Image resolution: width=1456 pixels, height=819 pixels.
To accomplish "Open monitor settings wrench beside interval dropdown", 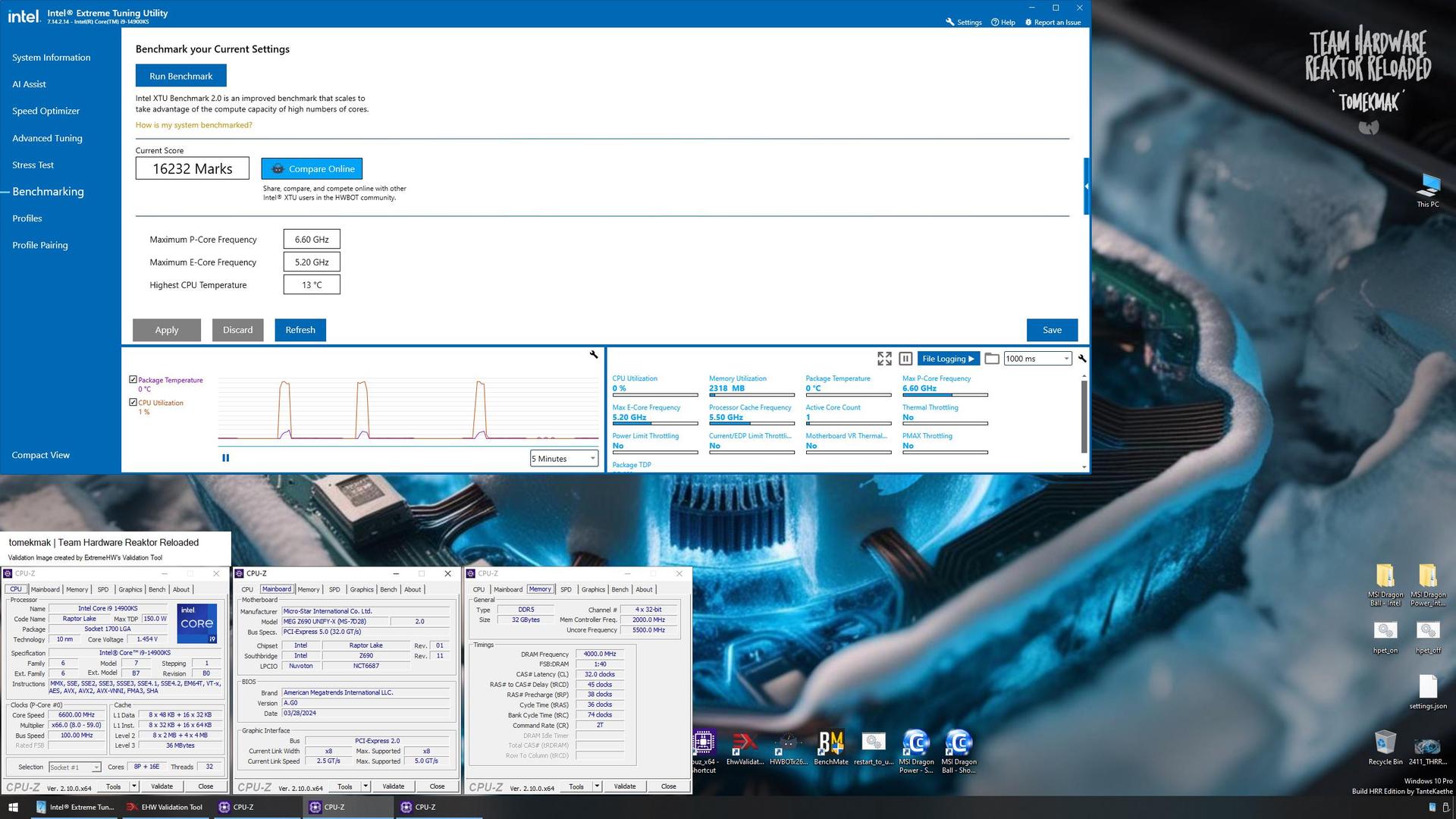I will 1082,359.
